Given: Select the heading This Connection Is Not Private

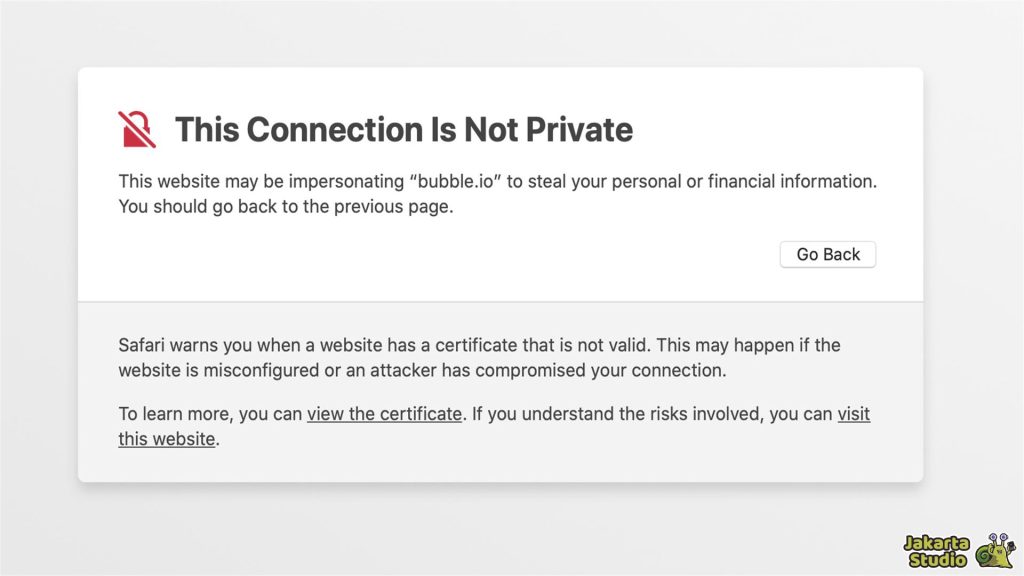Looking at the screenshot, I should coord(404,130).
